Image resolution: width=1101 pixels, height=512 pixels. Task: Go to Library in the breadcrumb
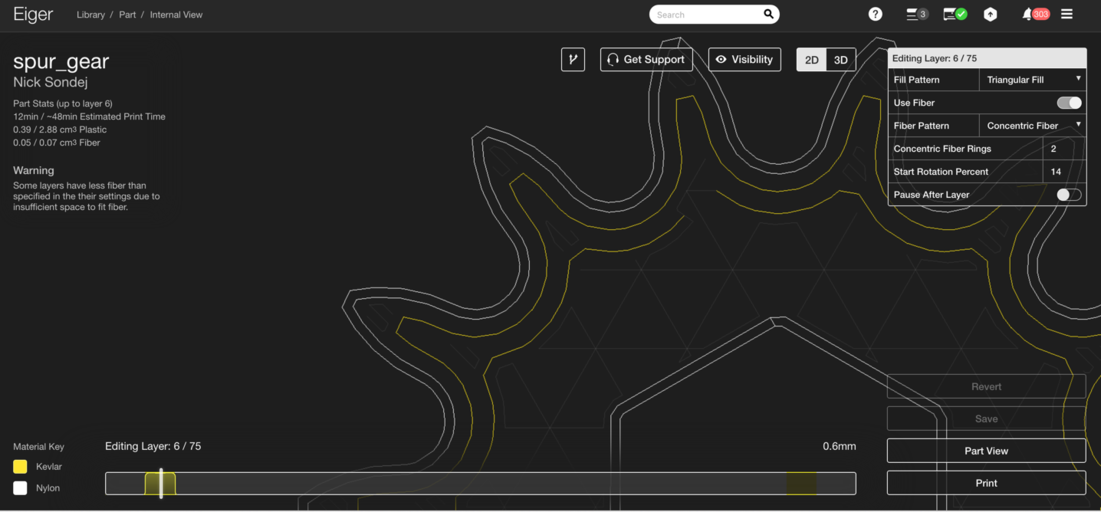tap(90, 15)
